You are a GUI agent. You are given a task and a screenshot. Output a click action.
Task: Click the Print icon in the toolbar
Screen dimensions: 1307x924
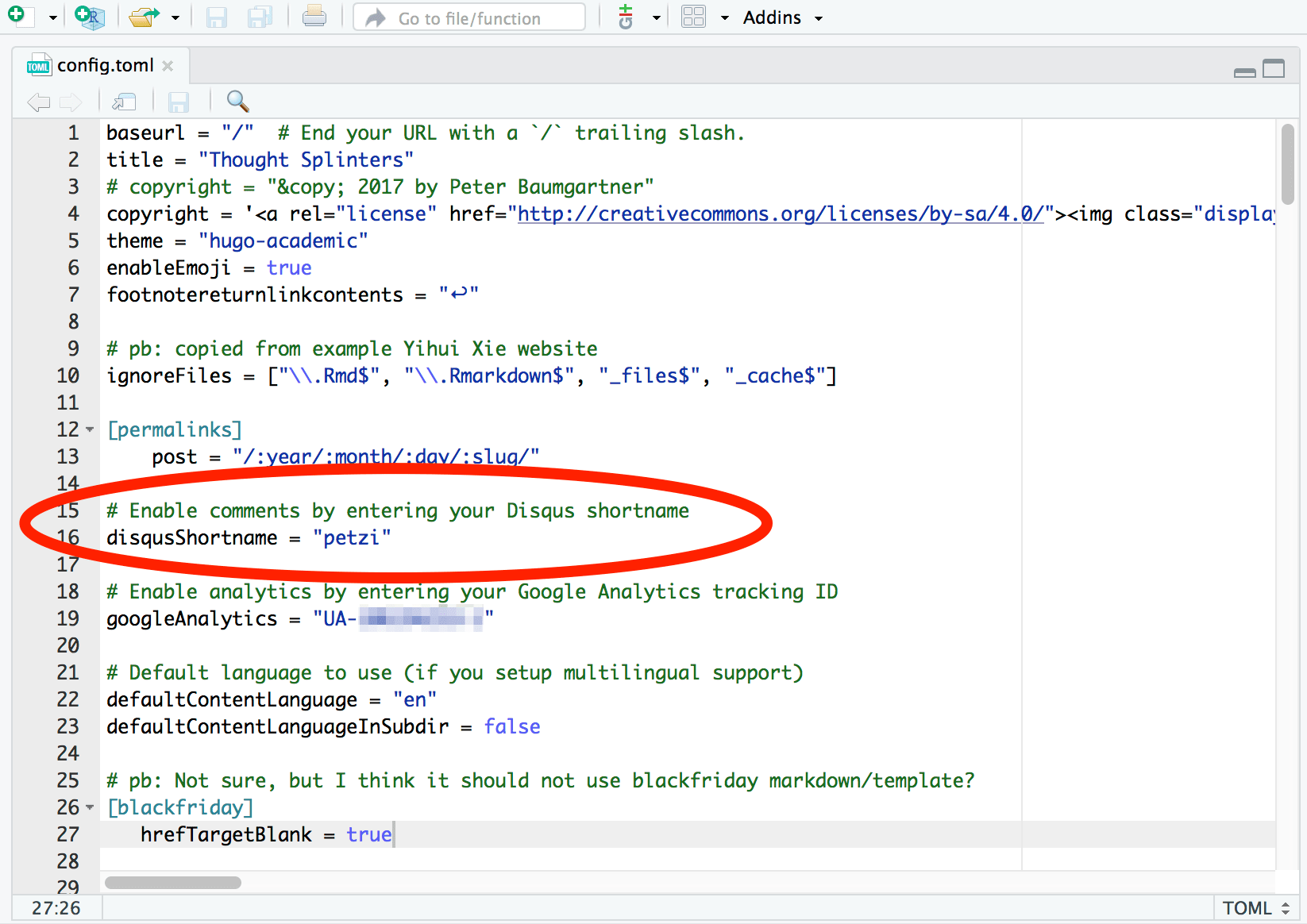314,17
